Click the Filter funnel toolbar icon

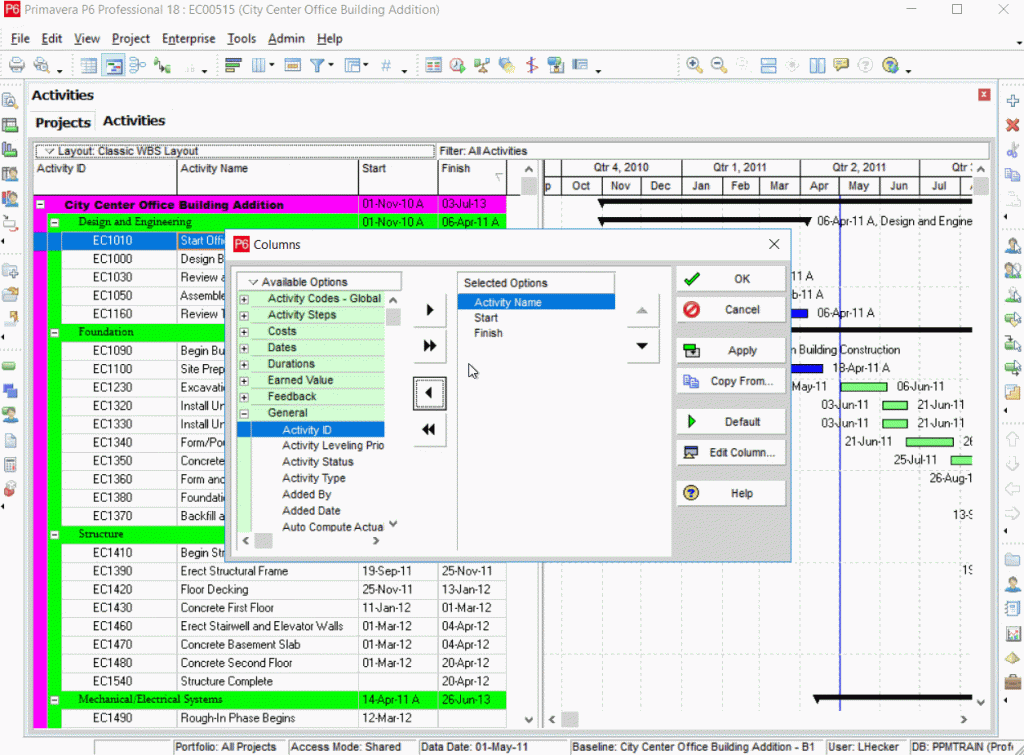coord(317,65)
